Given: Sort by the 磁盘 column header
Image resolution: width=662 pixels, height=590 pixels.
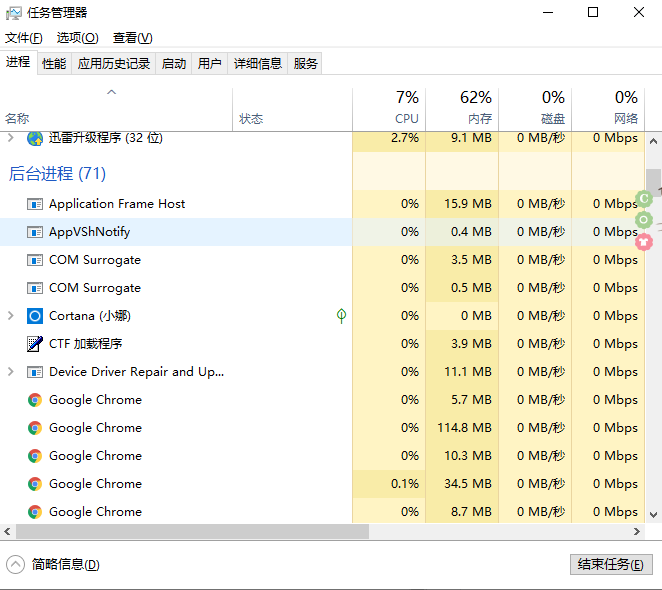Looking at the screenshot, I should click(x=535, y=109).
